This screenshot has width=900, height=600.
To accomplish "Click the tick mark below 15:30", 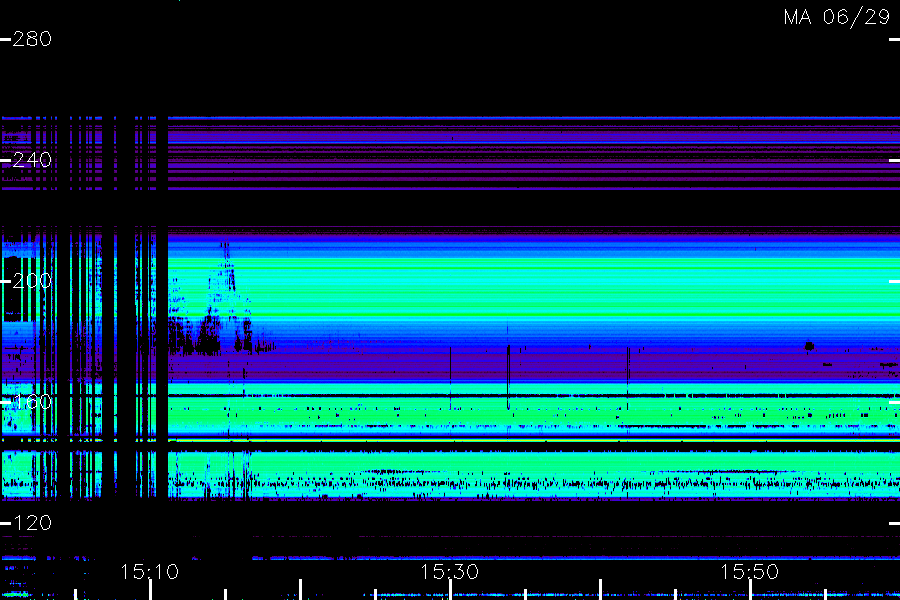I will tap(451, 590).
